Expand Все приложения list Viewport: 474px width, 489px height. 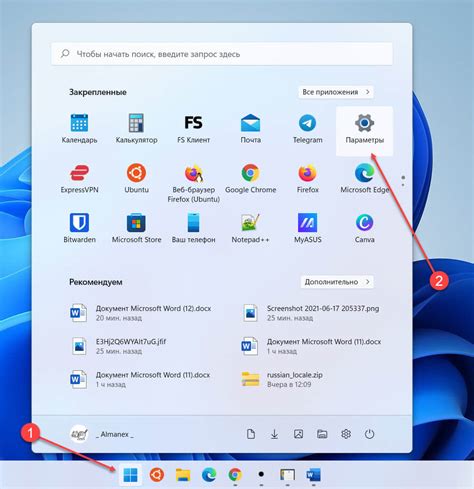(x=336, y=92)
